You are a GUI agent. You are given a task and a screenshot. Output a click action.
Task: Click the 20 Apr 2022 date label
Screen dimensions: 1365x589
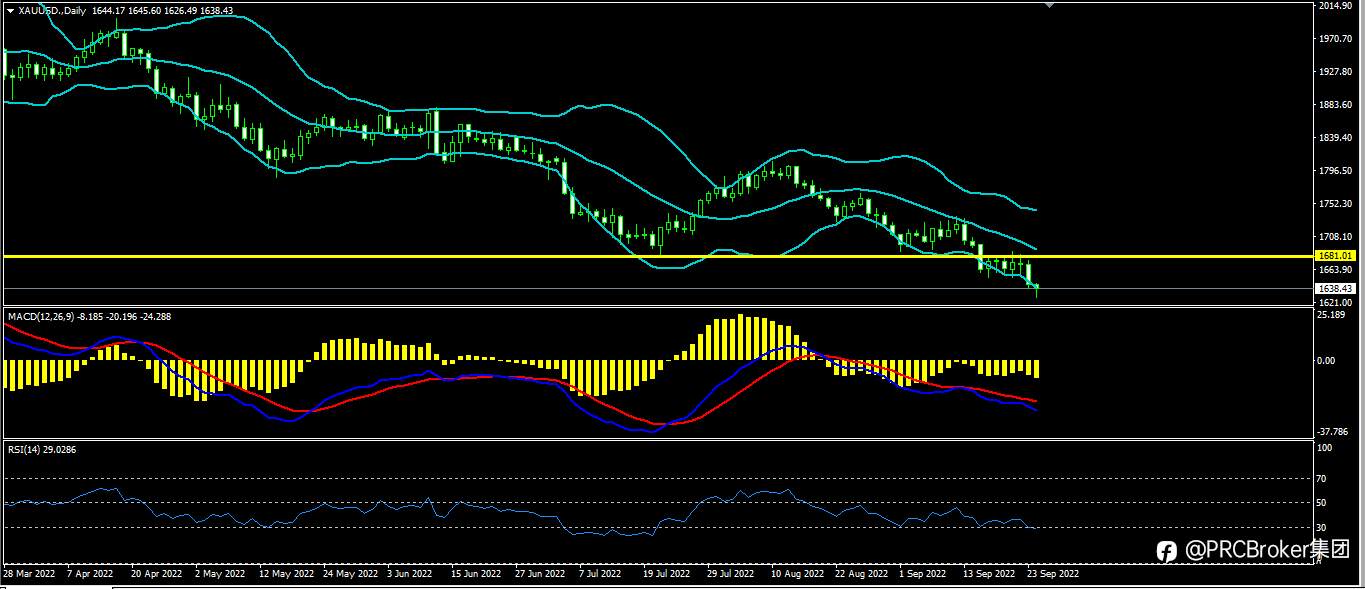tap(156, 575)
